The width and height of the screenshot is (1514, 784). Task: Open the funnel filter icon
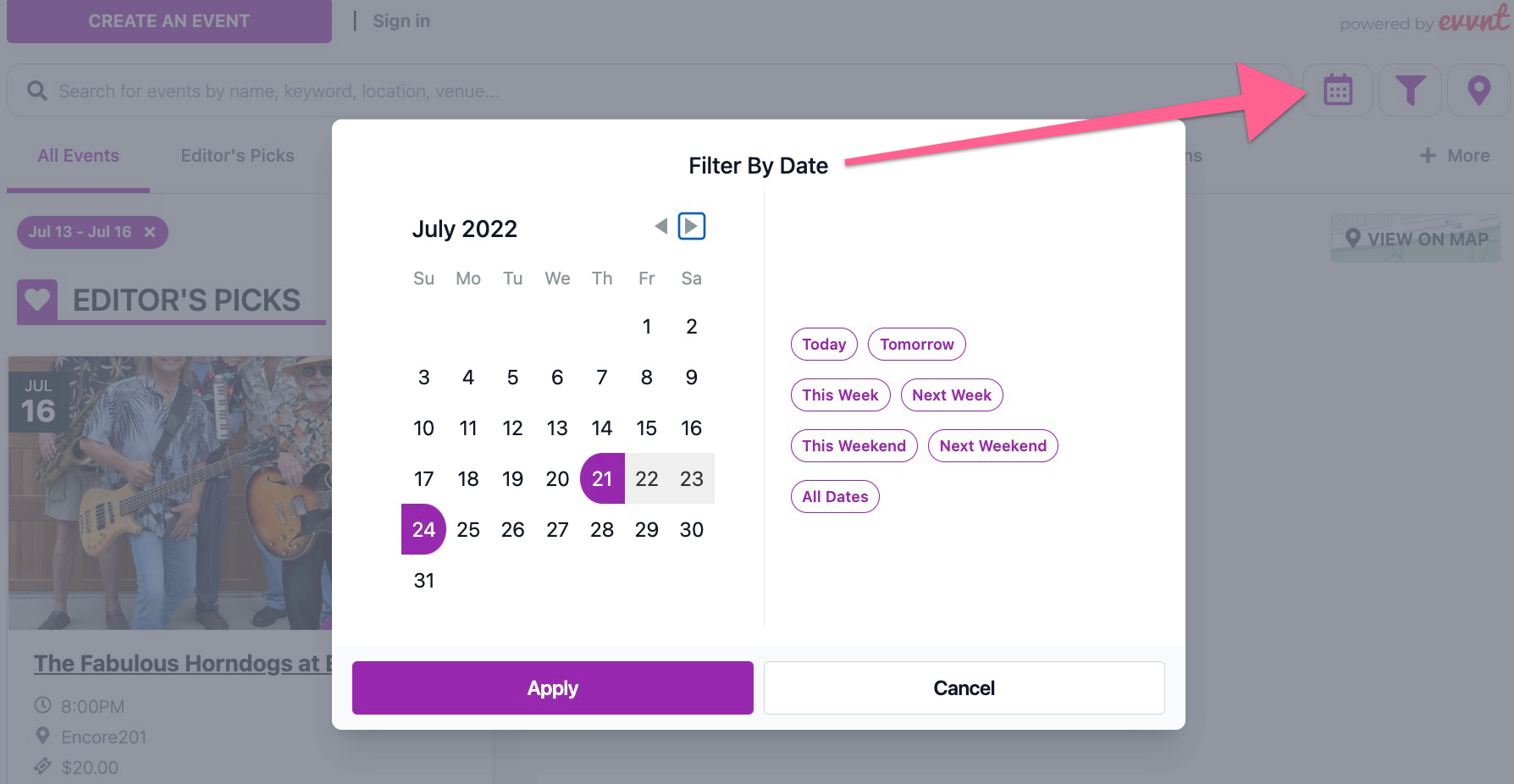click(1410, 90)
